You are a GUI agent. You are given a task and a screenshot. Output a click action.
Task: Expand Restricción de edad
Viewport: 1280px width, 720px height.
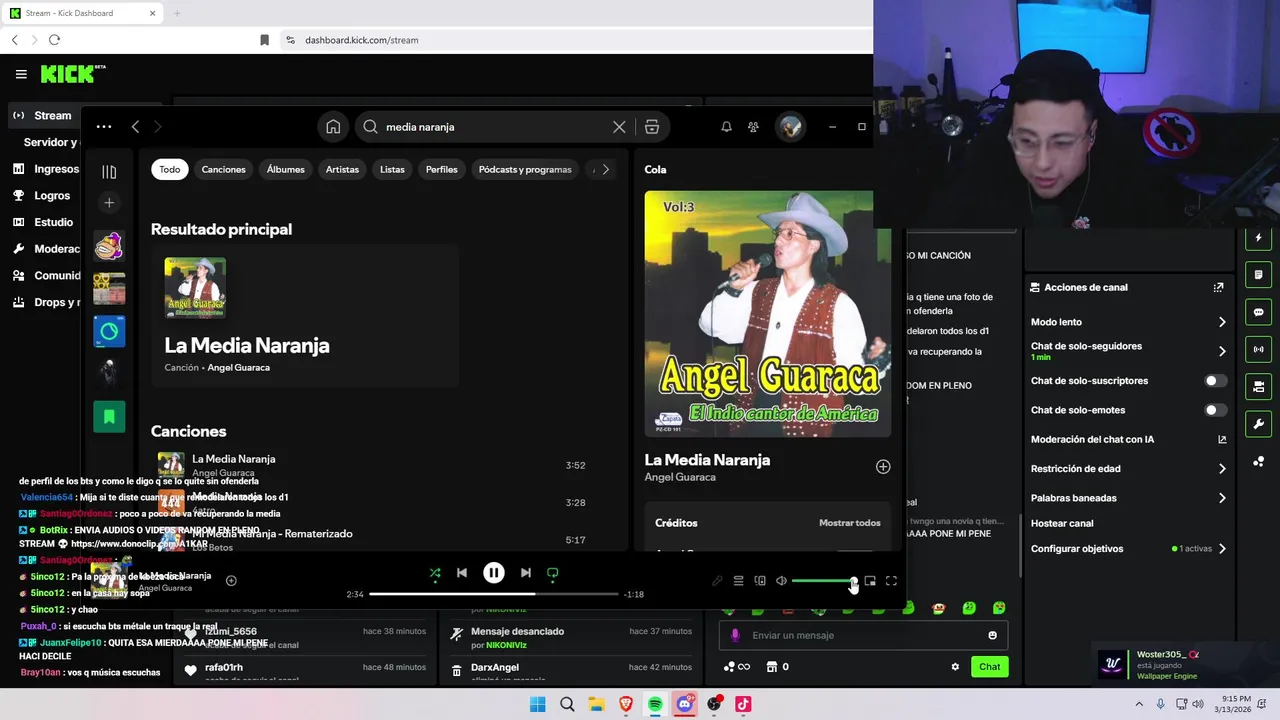pos(1128,468)
